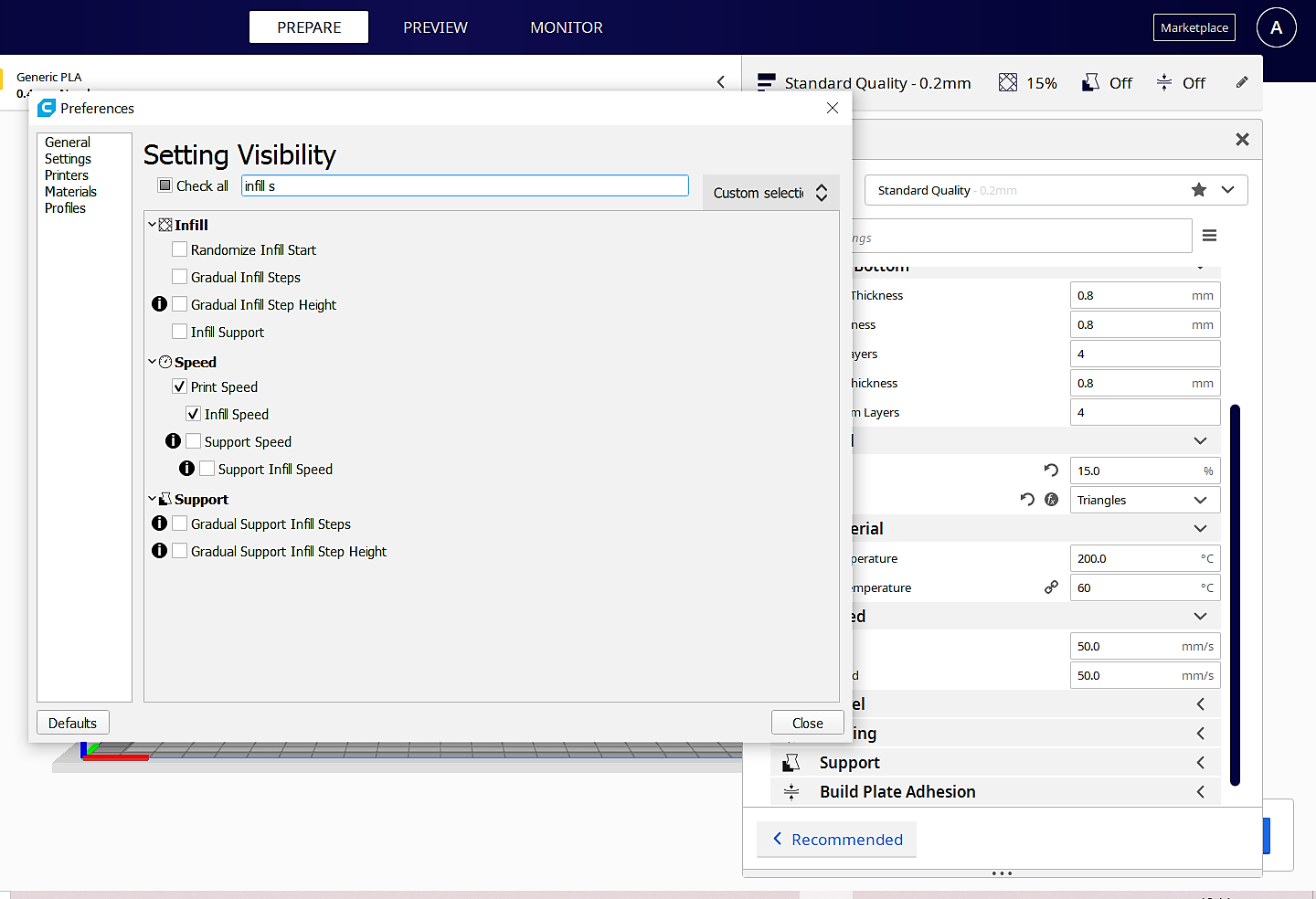Enable the Randomize Infill Start checkbox
The width and height of the screenshot is (1316, 899).
coord(180,249)
